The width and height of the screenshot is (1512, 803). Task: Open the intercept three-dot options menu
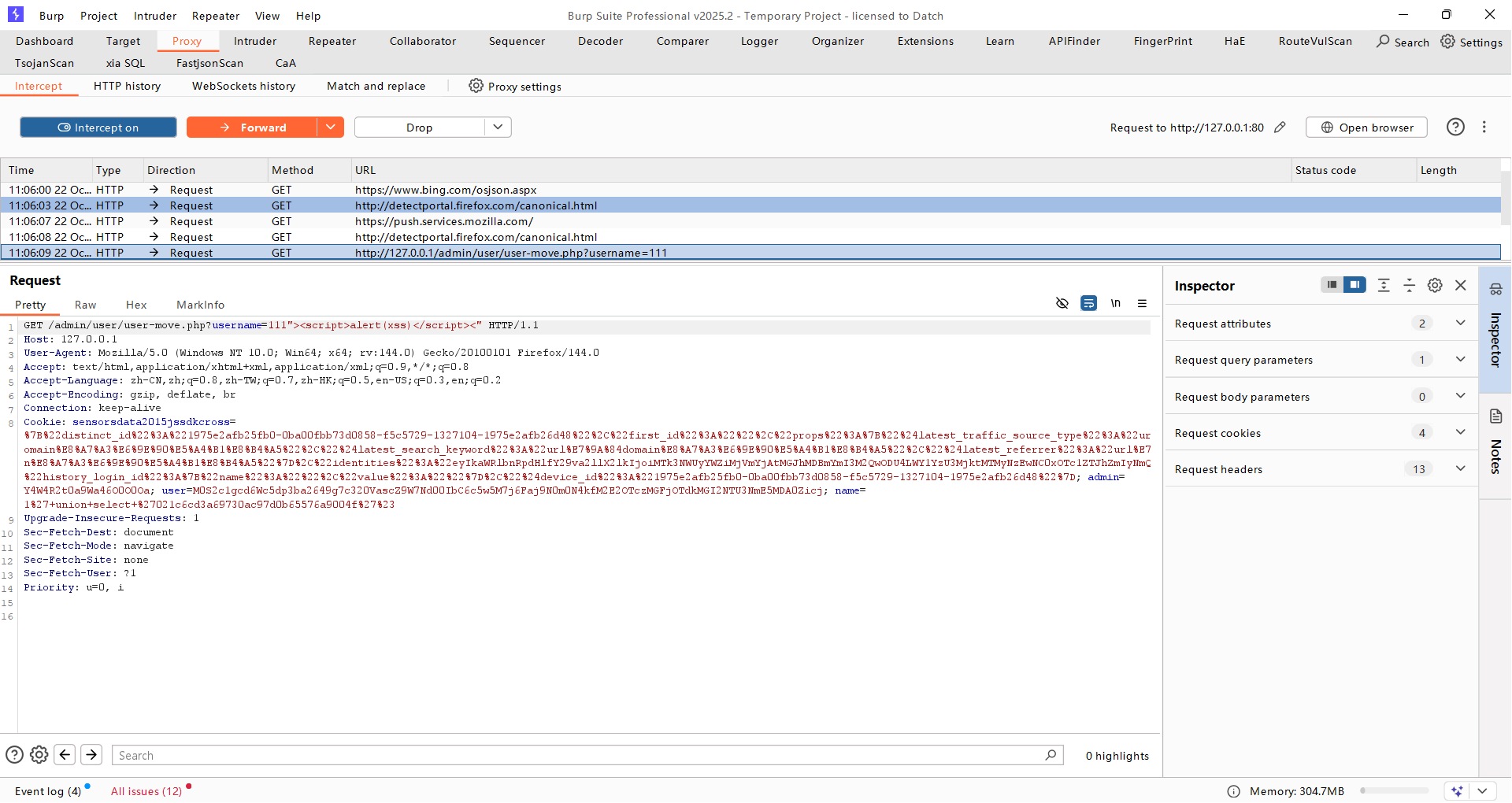pyautogui.click(x=1484, y=128)
